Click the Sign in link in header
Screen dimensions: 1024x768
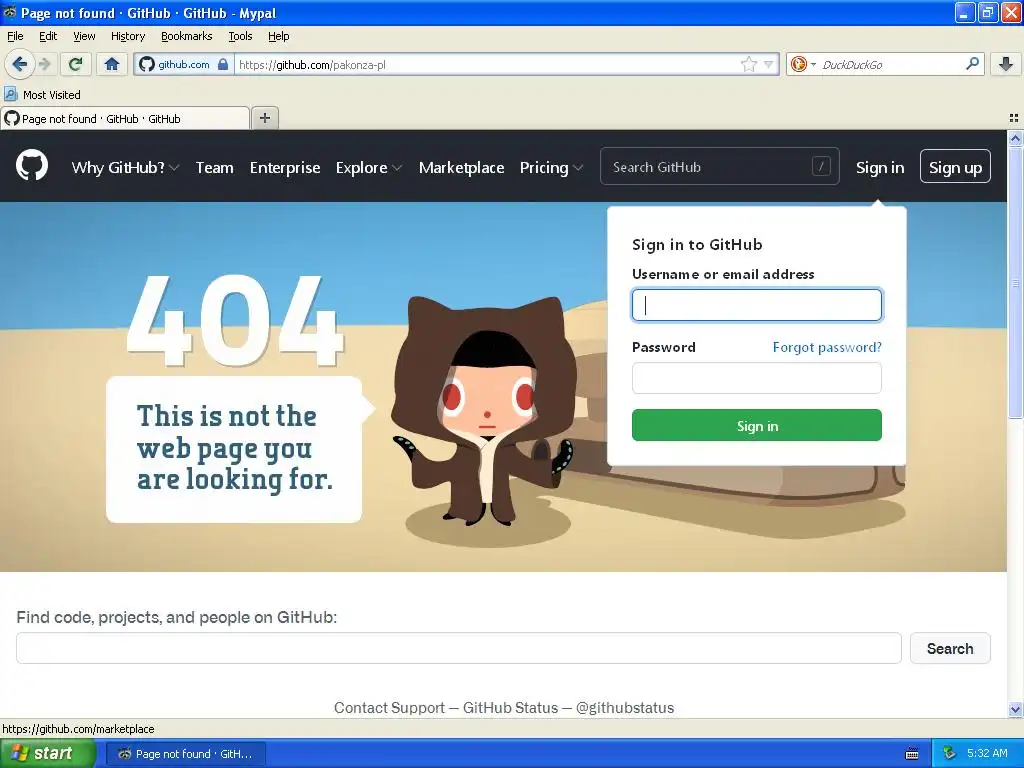[x=880, y=168]
